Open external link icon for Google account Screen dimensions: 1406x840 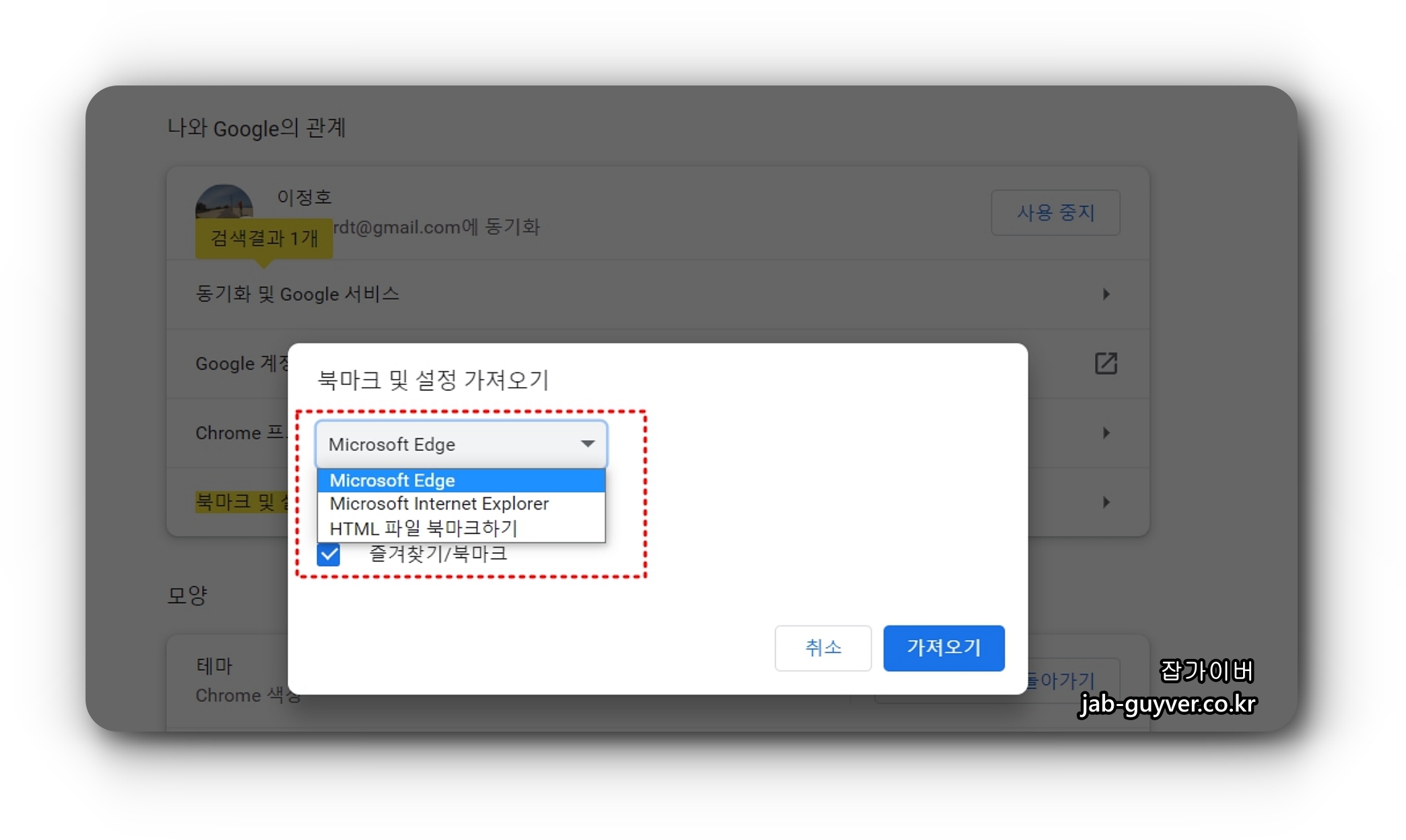[x=1105, y=363]
